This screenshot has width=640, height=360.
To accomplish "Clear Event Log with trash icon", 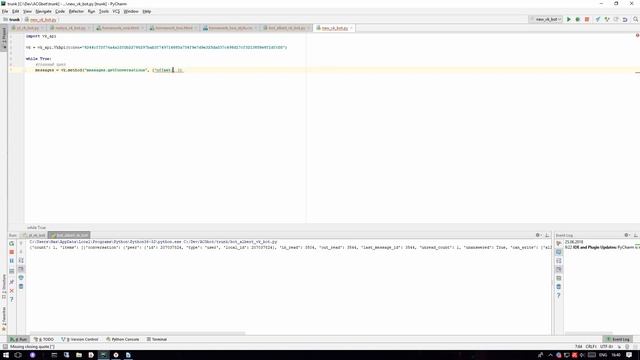I will [559, 287].
